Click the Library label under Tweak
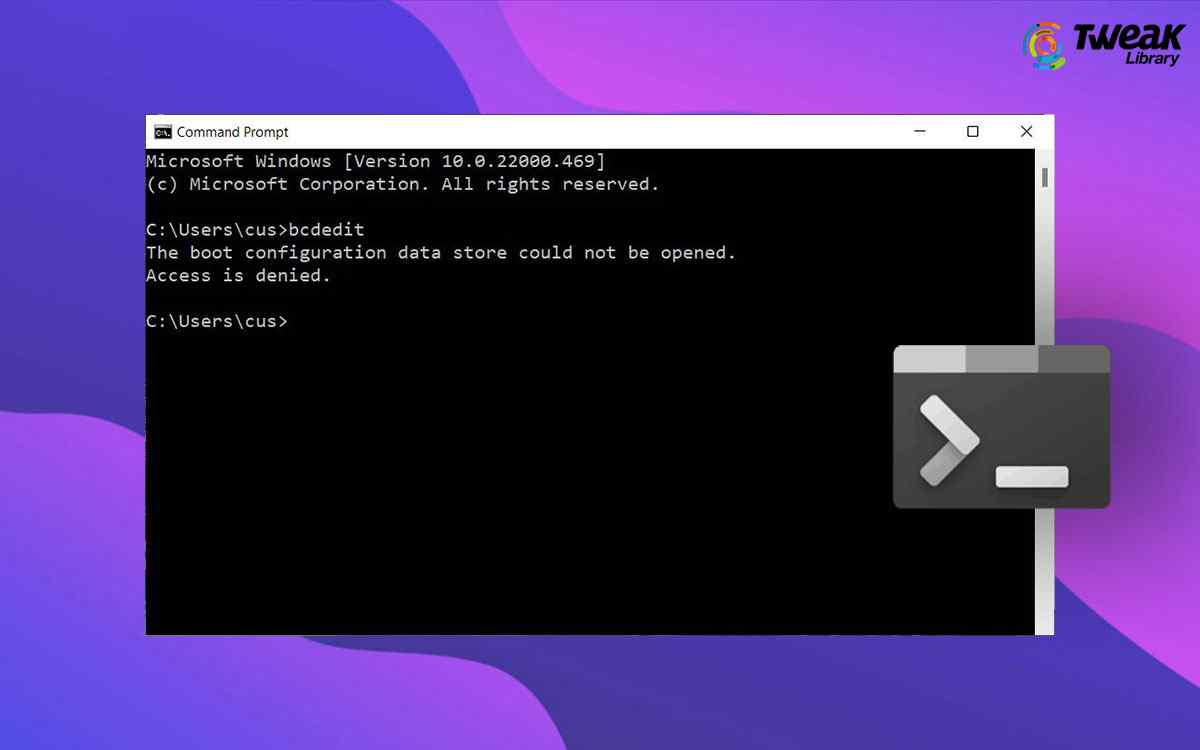Viewport: 1200px width, 750px height. [1150, 58]
